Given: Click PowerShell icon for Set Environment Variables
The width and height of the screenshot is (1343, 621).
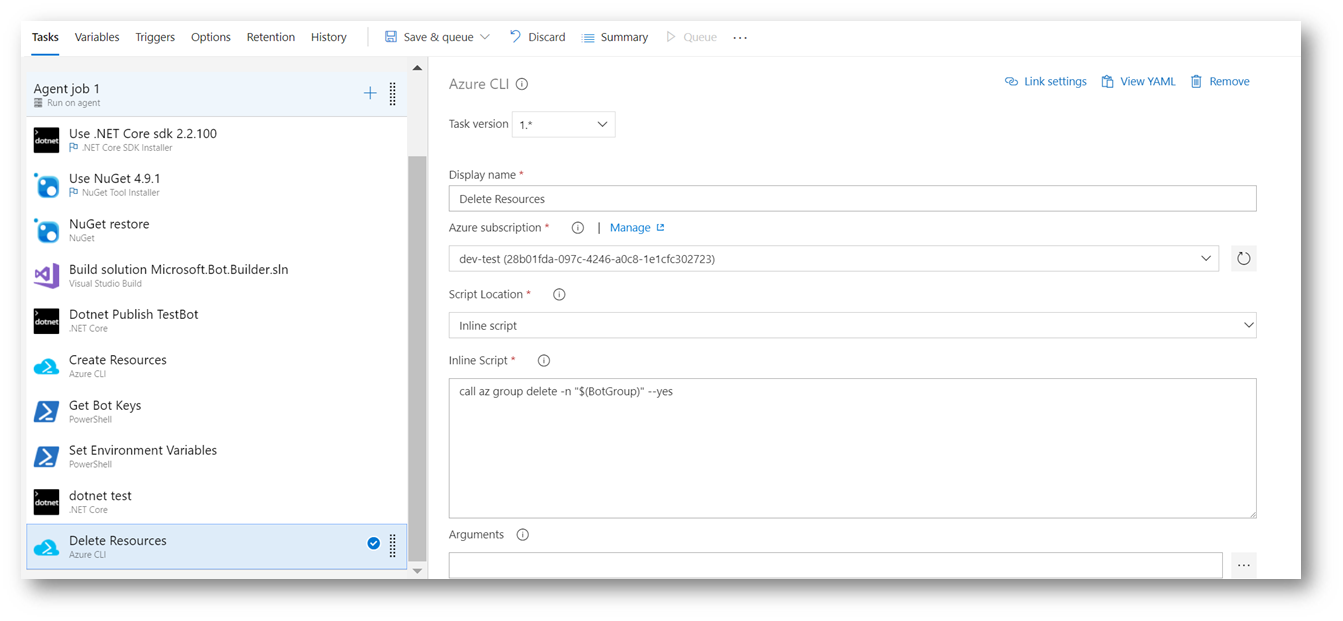Looking at the screenshot, I should pos(46,457).
